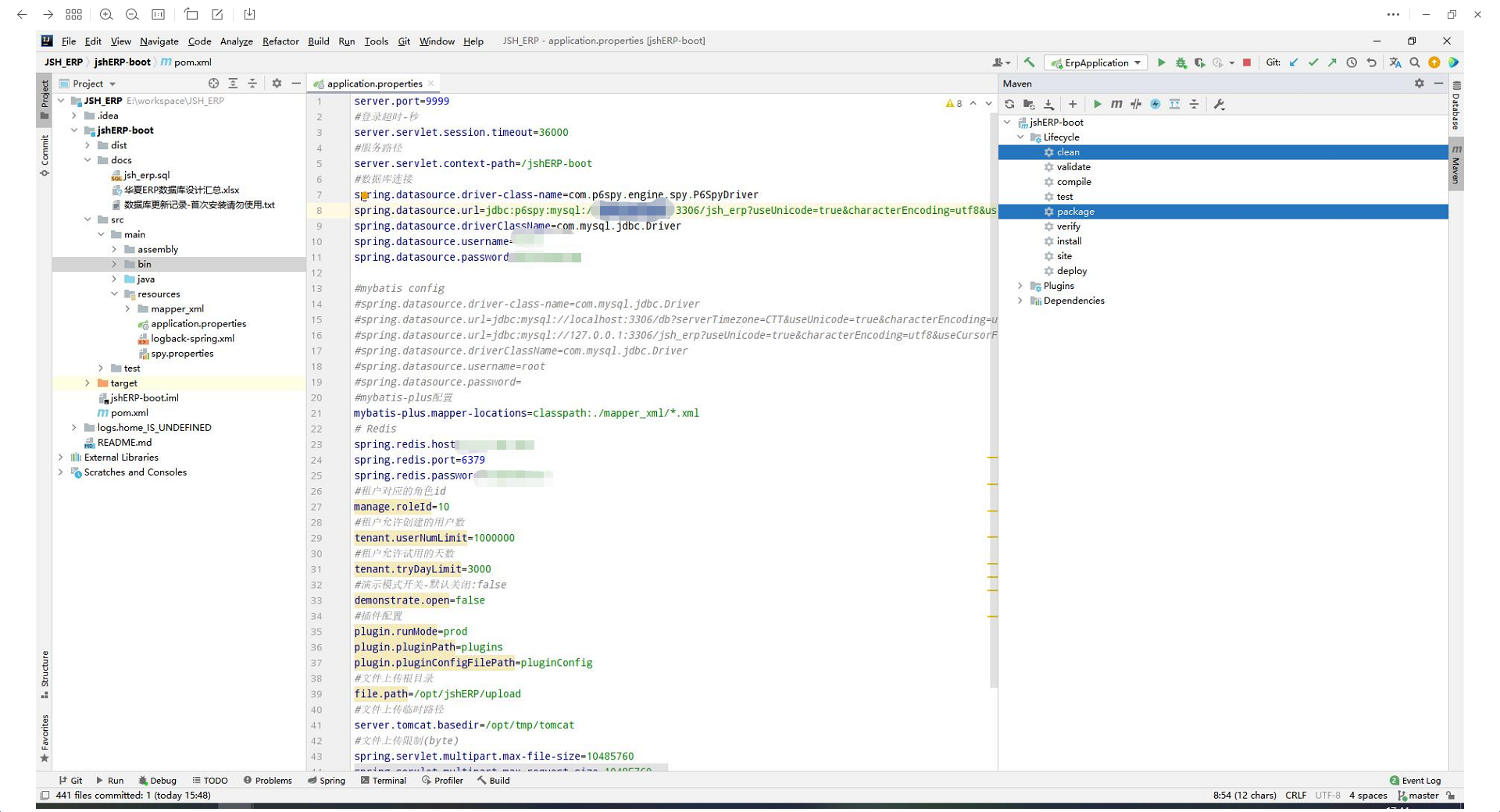Toggle Maven skip tests mode
Viewport: 1500px width, 812px height.
[x=1155, y=104]
